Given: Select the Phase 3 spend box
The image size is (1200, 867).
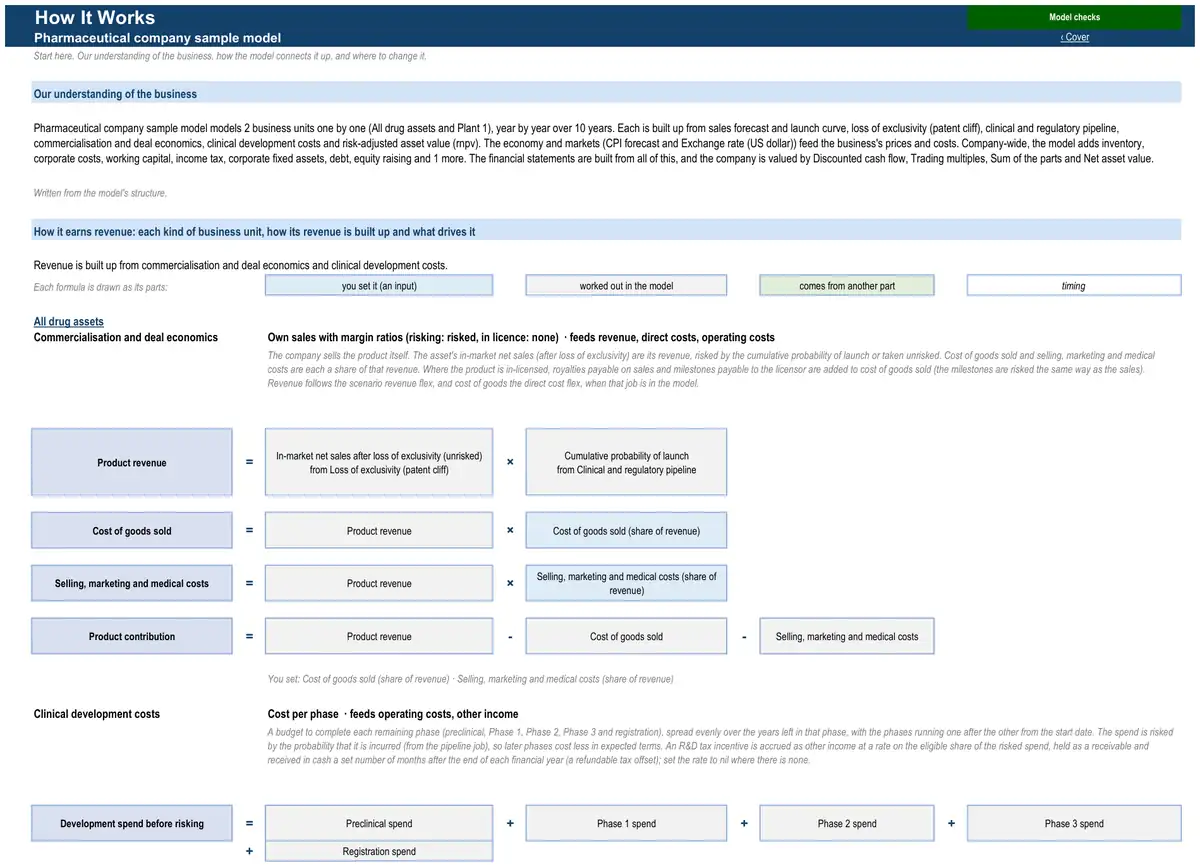Looking at the screenshot, I should 1074,824.
